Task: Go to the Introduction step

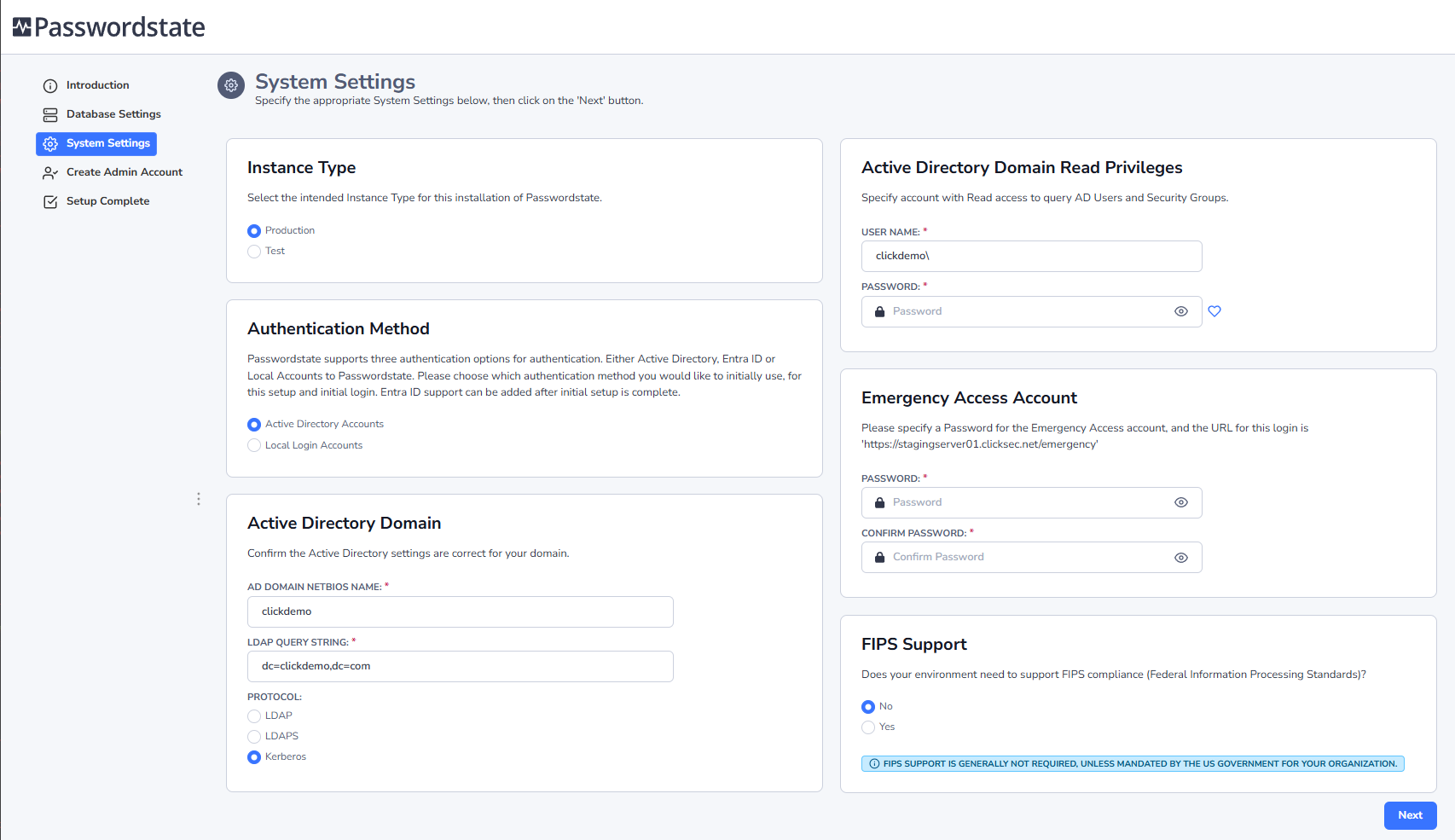Action: pyautogui.click(x=98, y=85)
